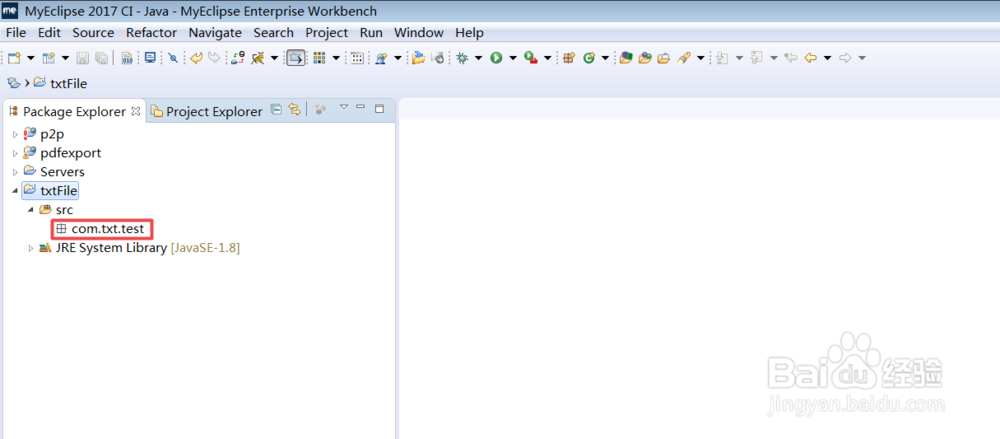
Task: Expand the p2p project
Action: click(15, 135)
